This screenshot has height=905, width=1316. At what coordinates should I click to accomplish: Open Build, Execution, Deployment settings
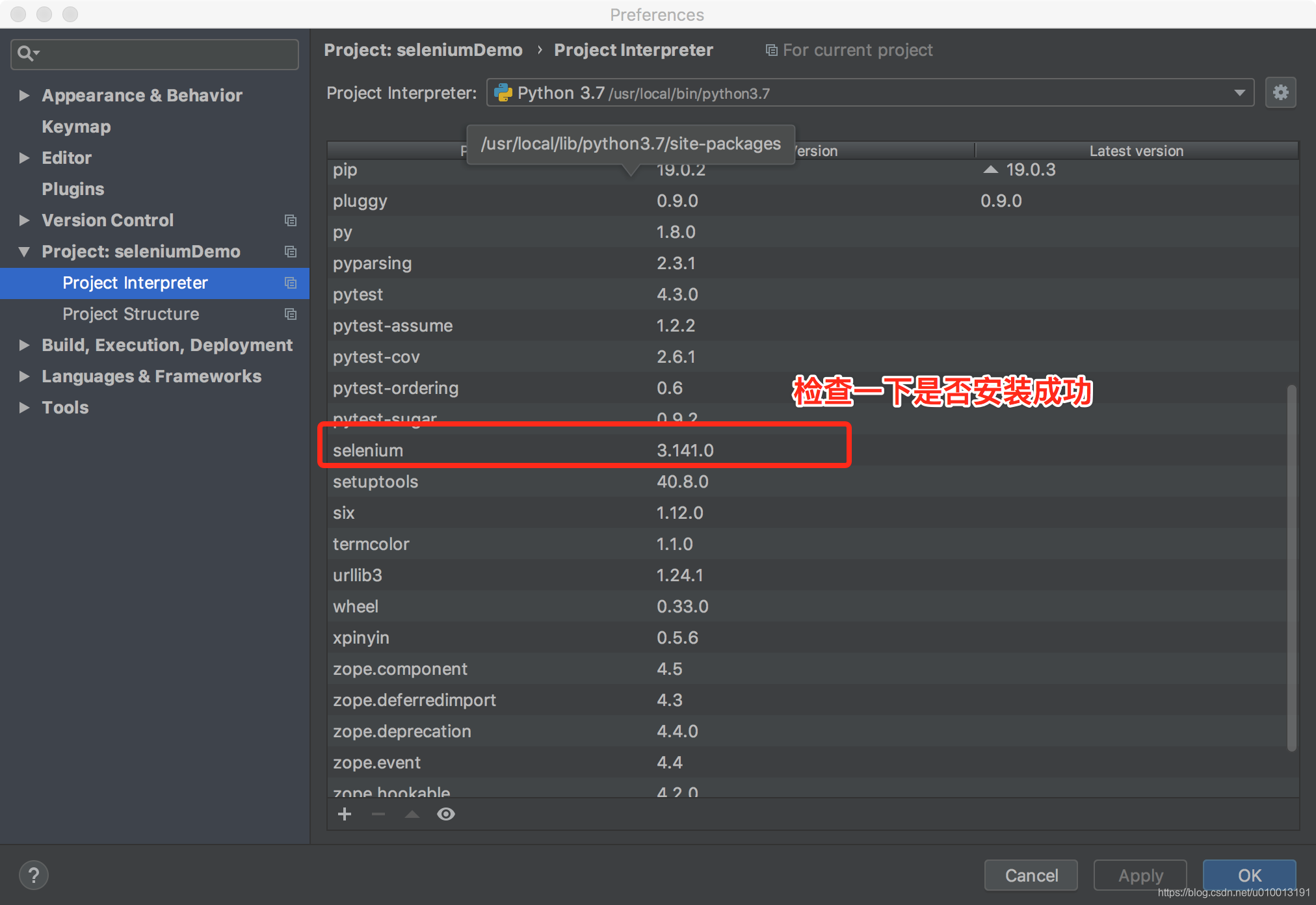(167, 345)
